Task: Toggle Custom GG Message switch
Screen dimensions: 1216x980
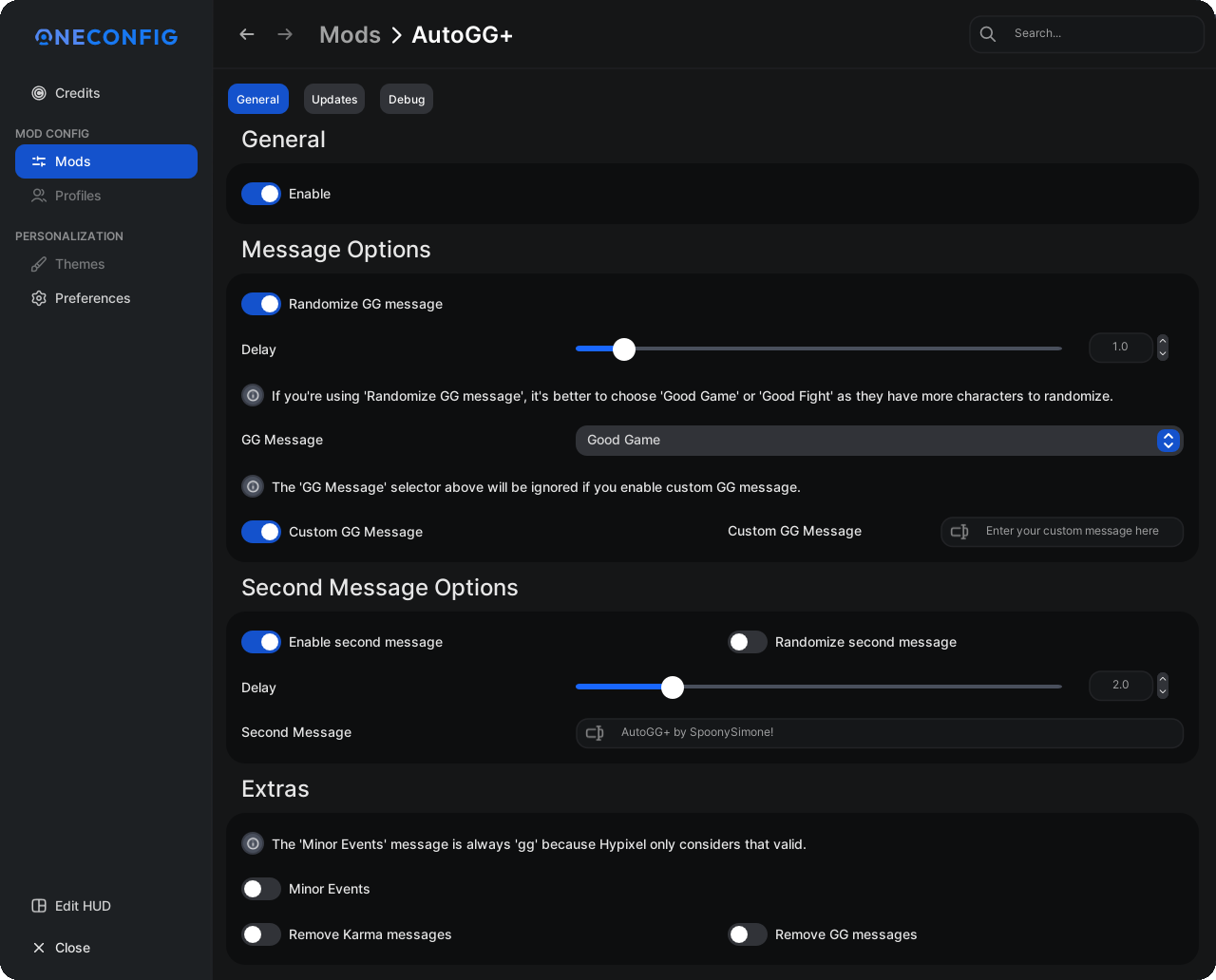Action: [261, 532]
